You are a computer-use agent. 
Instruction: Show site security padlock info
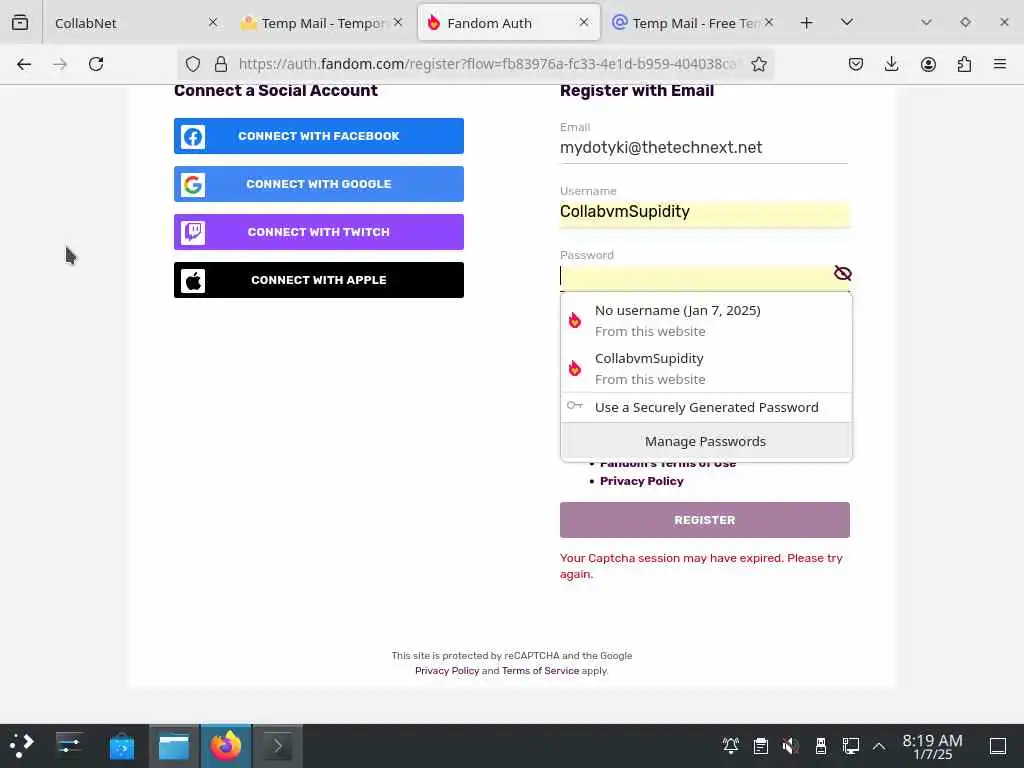tap(221, 64)
